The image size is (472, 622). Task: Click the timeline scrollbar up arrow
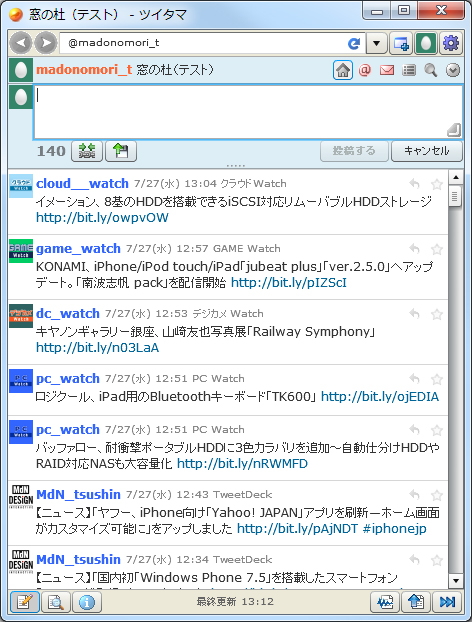point(456,177)
